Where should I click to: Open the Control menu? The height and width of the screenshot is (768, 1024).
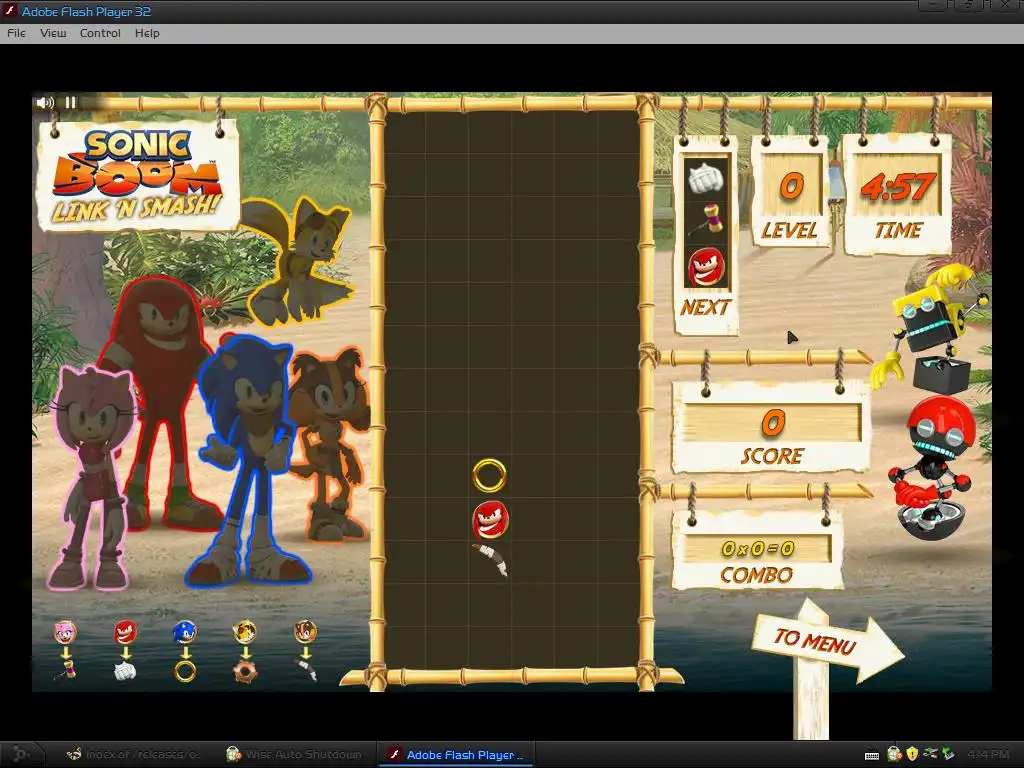100,33
